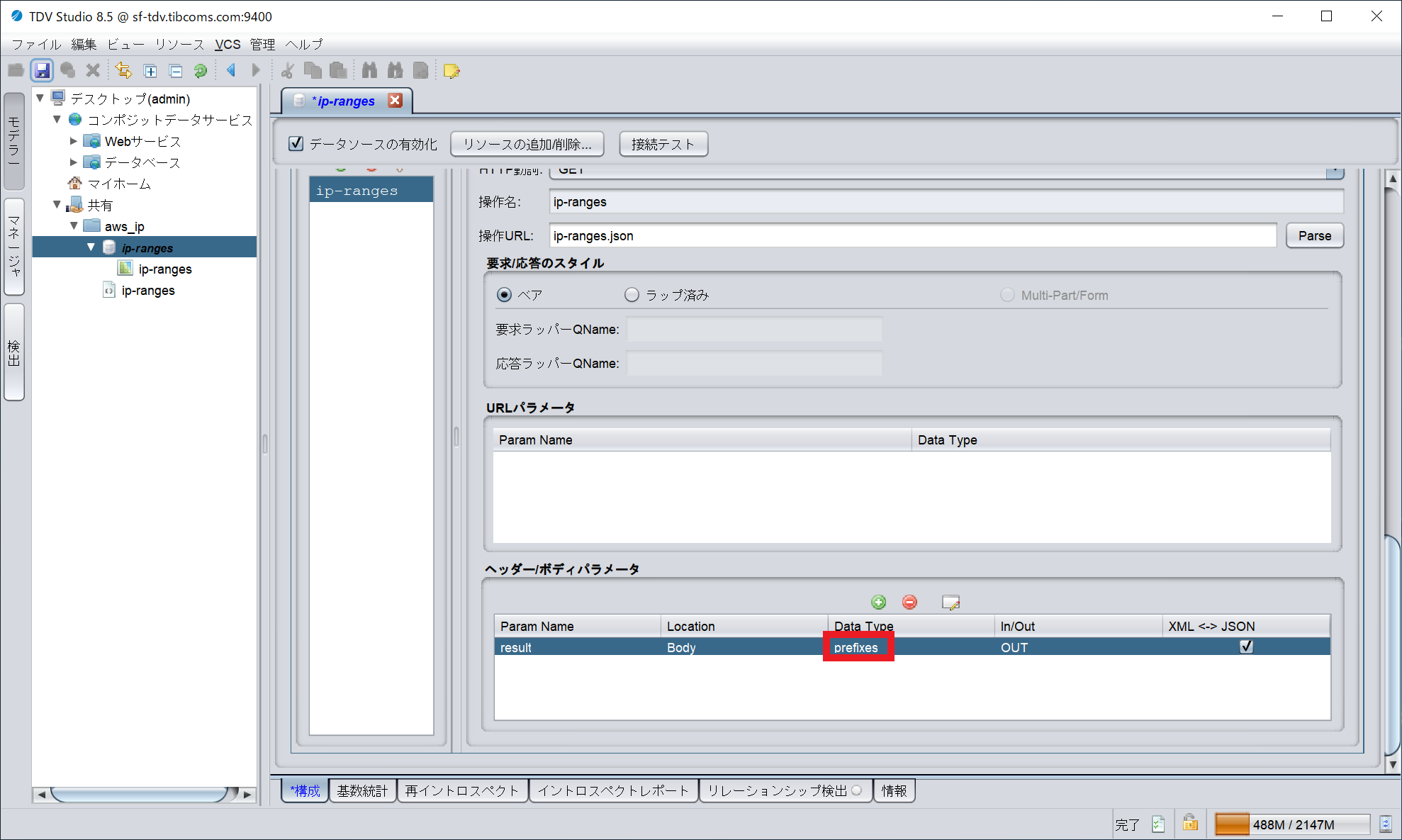Screen dimensions: 1402x840
Task: Click the Parse button
Action: point(1315,235)
